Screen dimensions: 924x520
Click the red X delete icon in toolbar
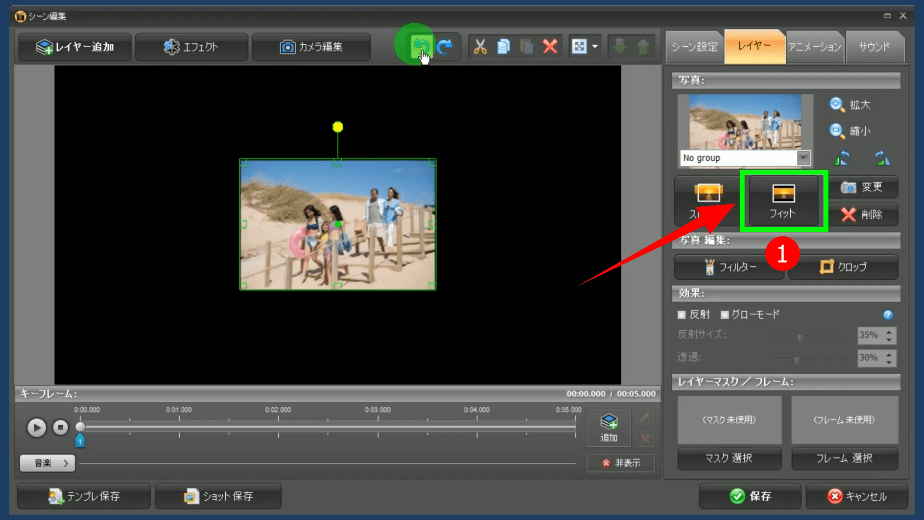click(550, 46)
